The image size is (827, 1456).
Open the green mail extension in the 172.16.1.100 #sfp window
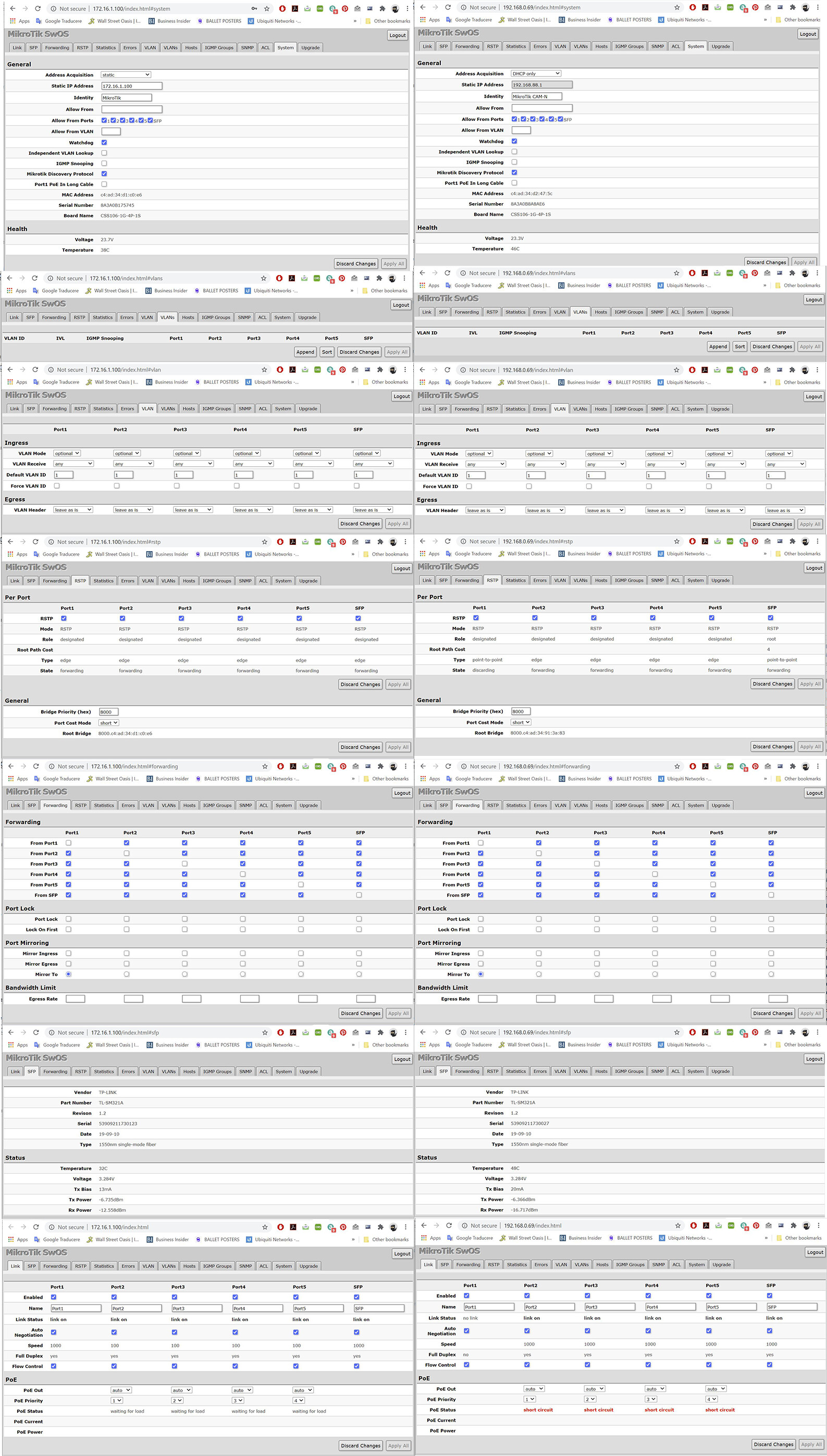tap(305, 1032)
